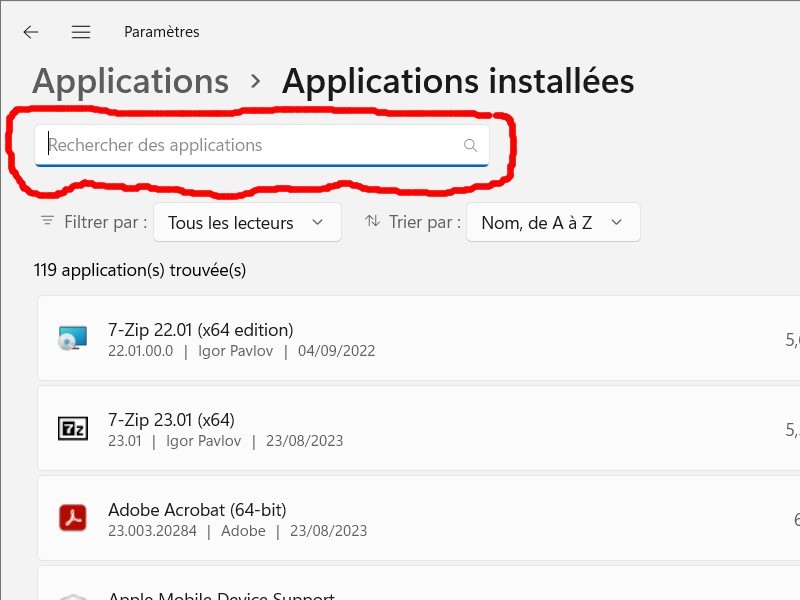This screenshot has height=600, width=800.
Task: Click the magnifier icon in search box
Action: pos(471,145)
